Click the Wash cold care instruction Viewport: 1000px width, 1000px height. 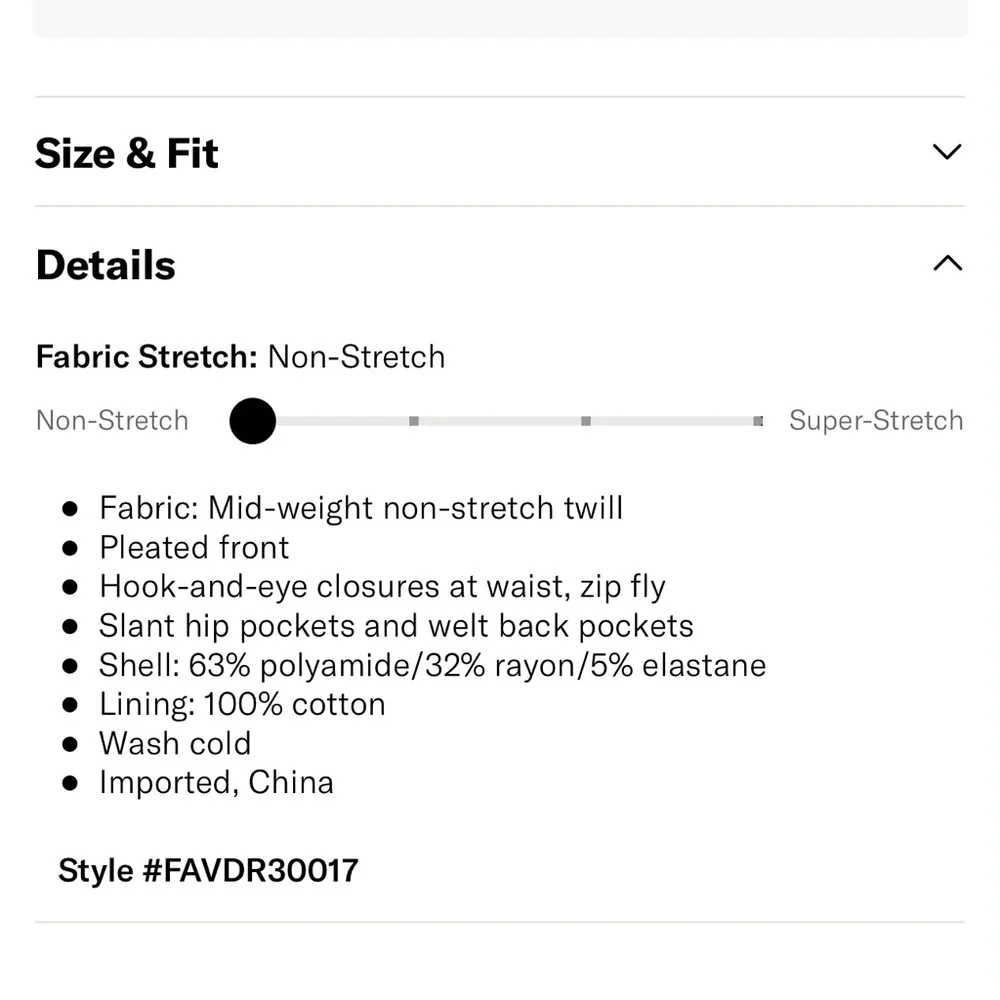coord(175,744)
